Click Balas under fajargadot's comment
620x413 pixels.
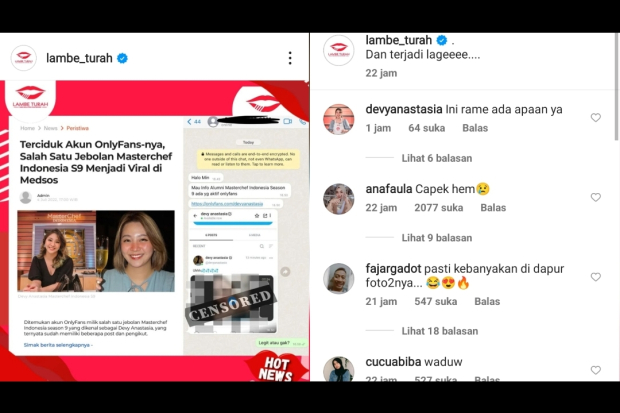487,301
